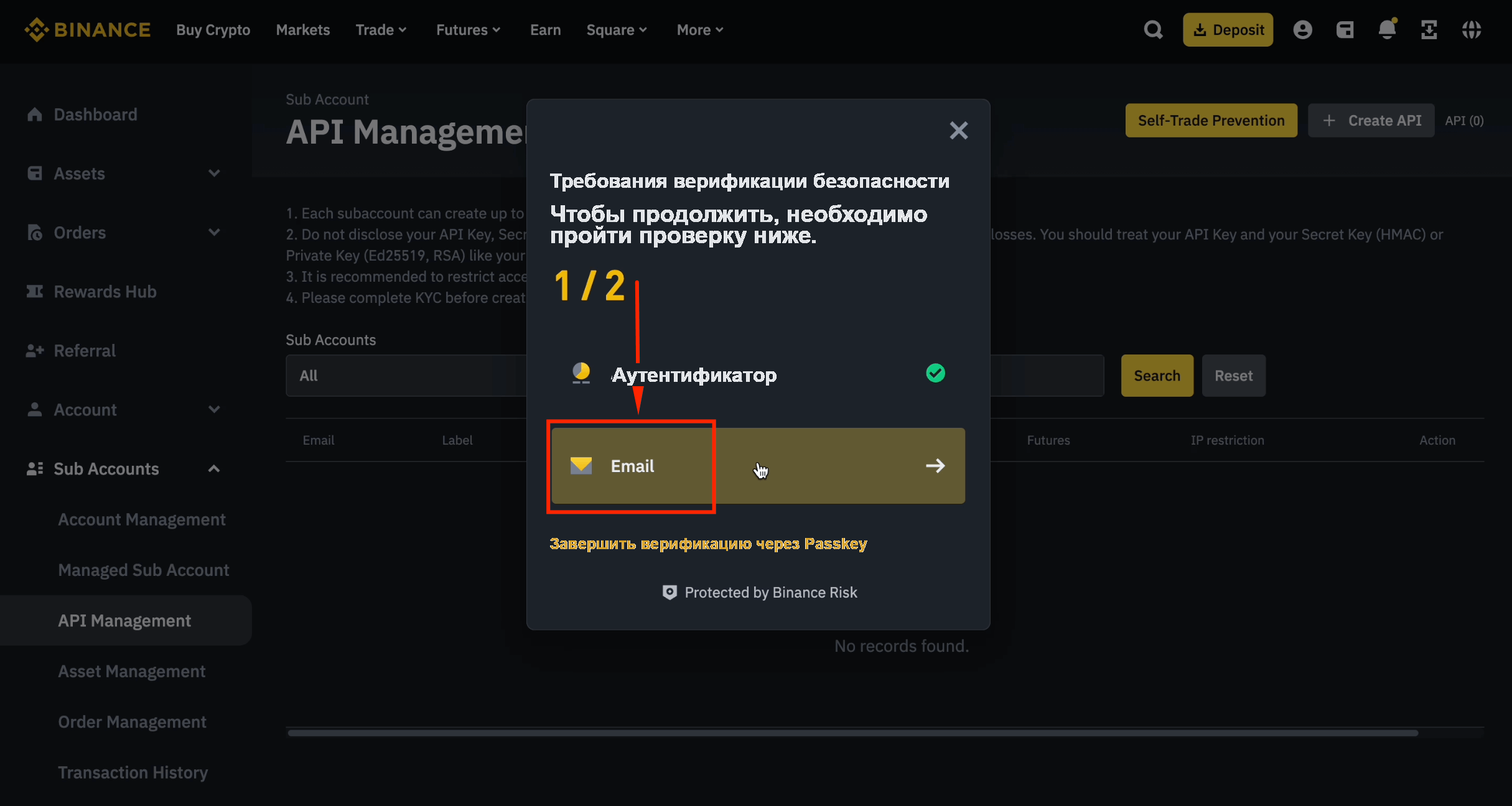
Task: Open the search magnifier icon
Action: point(1153,30)
